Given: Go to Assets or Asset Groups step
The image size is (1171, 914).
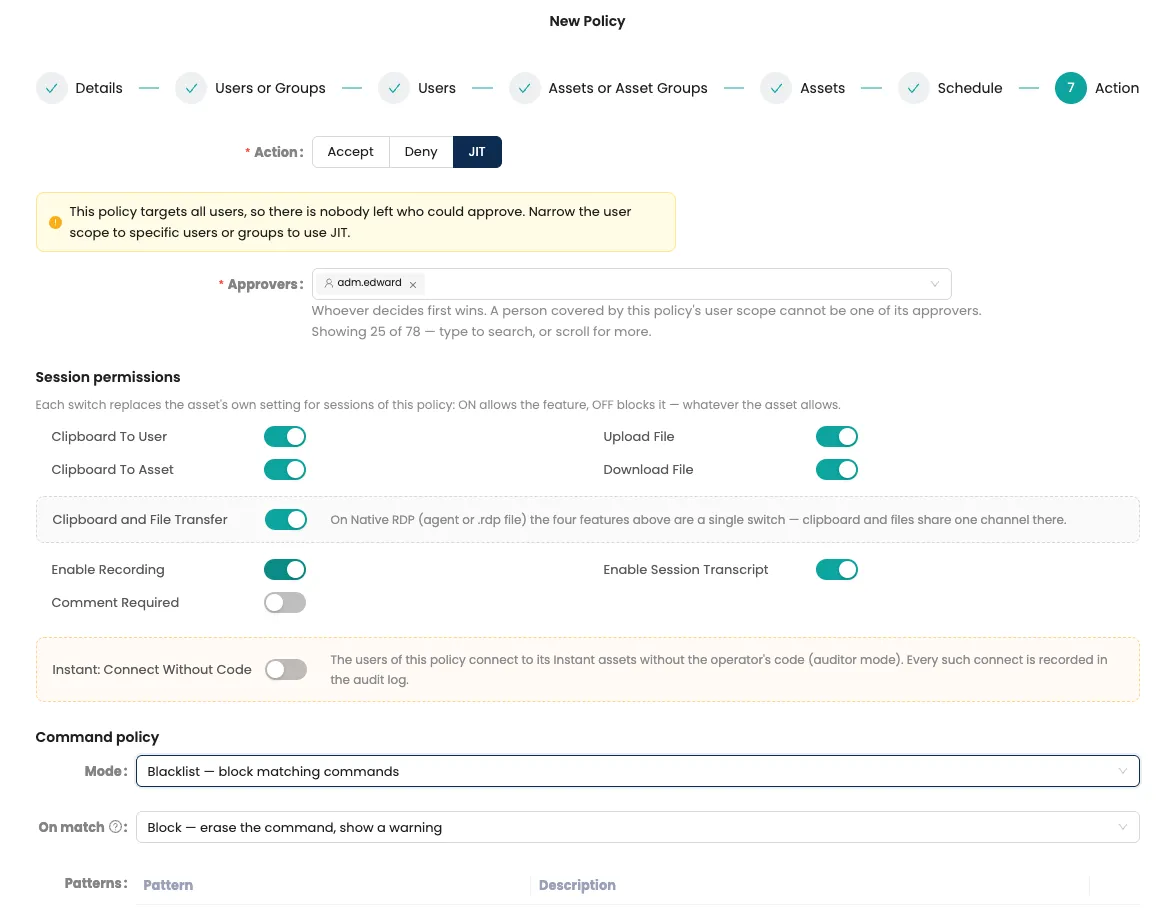Looking at the screenshot, I should point(628,88).
